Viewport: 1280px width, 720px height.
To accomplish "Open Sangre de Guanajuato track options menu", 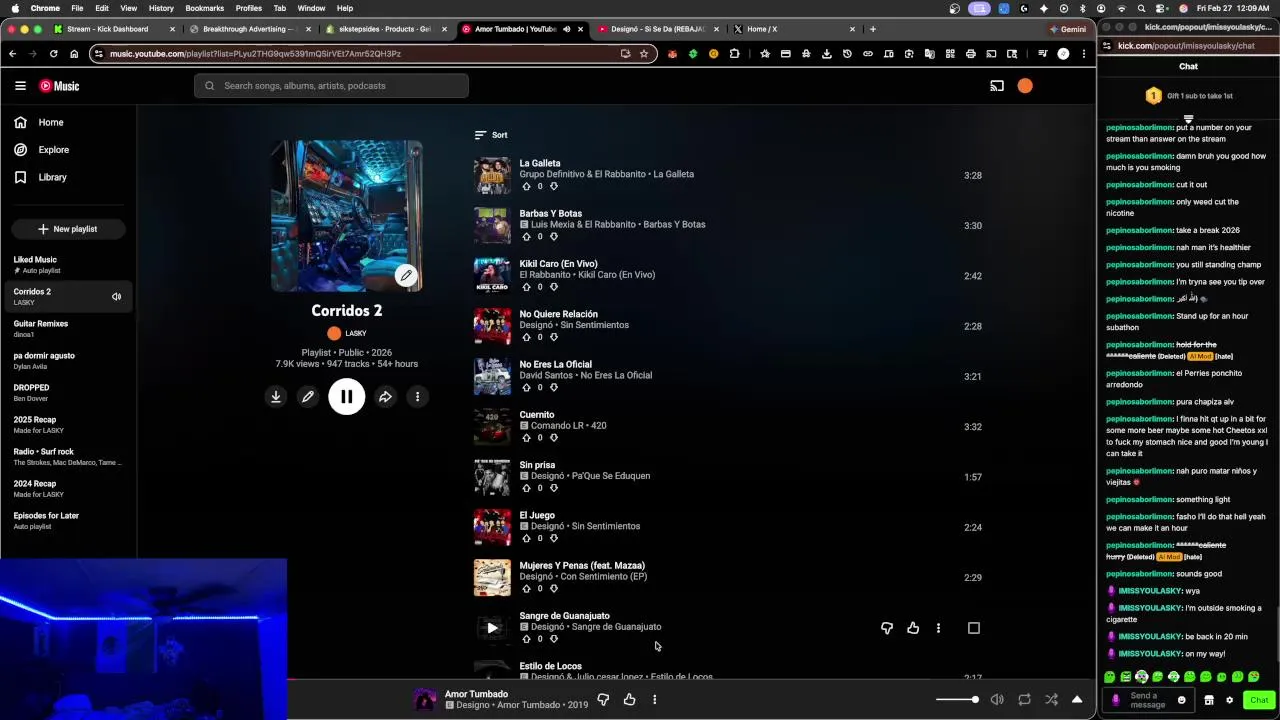I will pos(938,628).
